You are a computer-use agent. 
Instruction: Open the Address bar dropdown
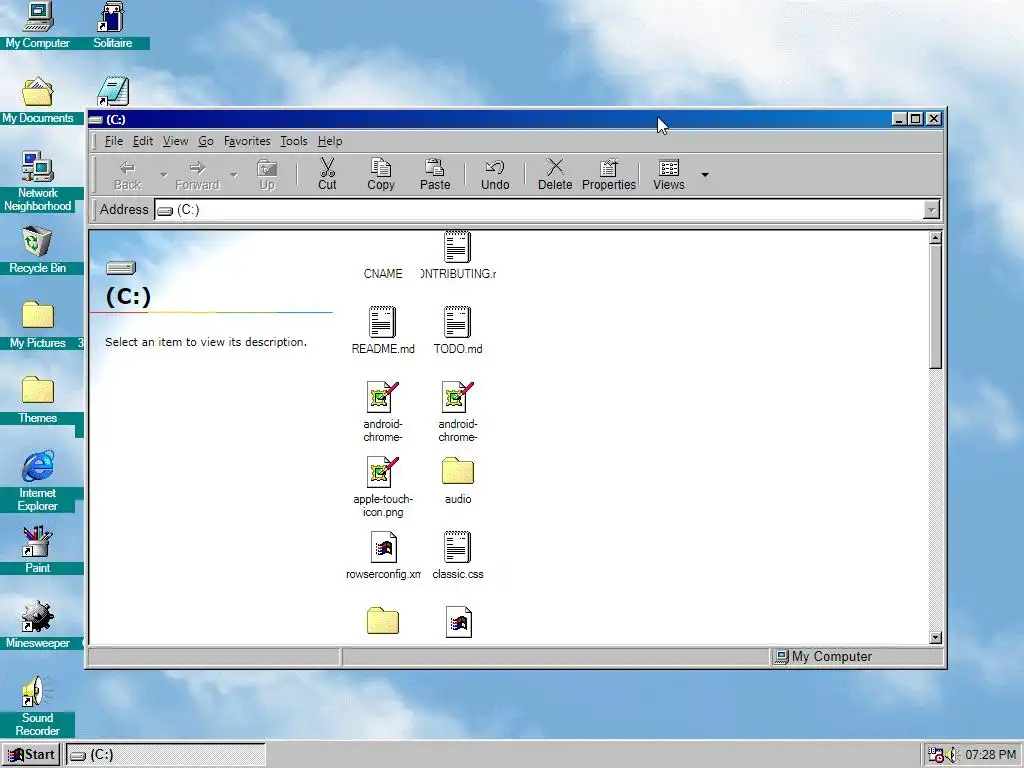pyautogui.click(x=931, y=210)
